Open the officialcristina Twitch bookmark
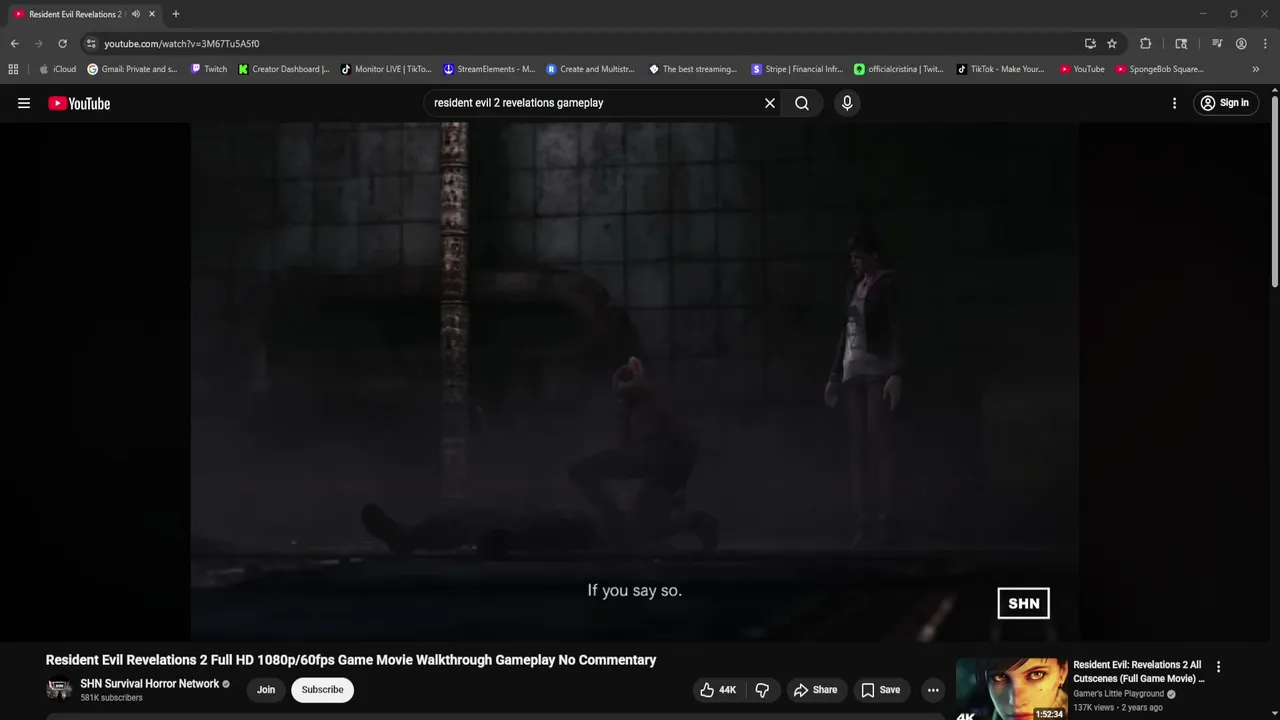Screen dimensions: 1280x720 click(x=899, y=69)
